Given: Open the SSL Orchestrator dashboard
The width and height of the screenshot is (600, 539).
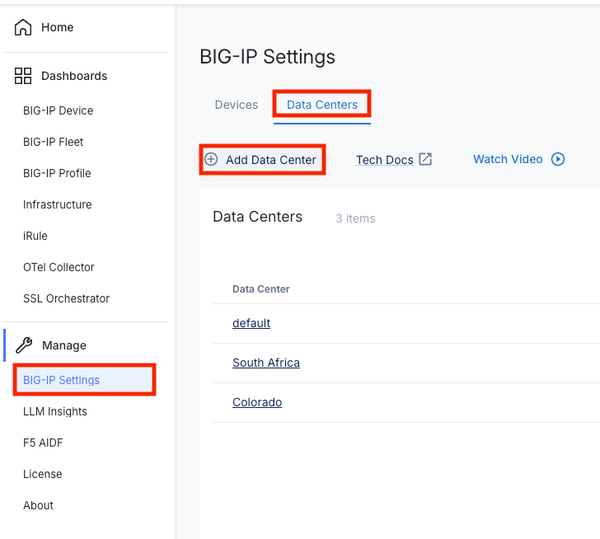Looking at the screenshot, I should click(66, 298).
